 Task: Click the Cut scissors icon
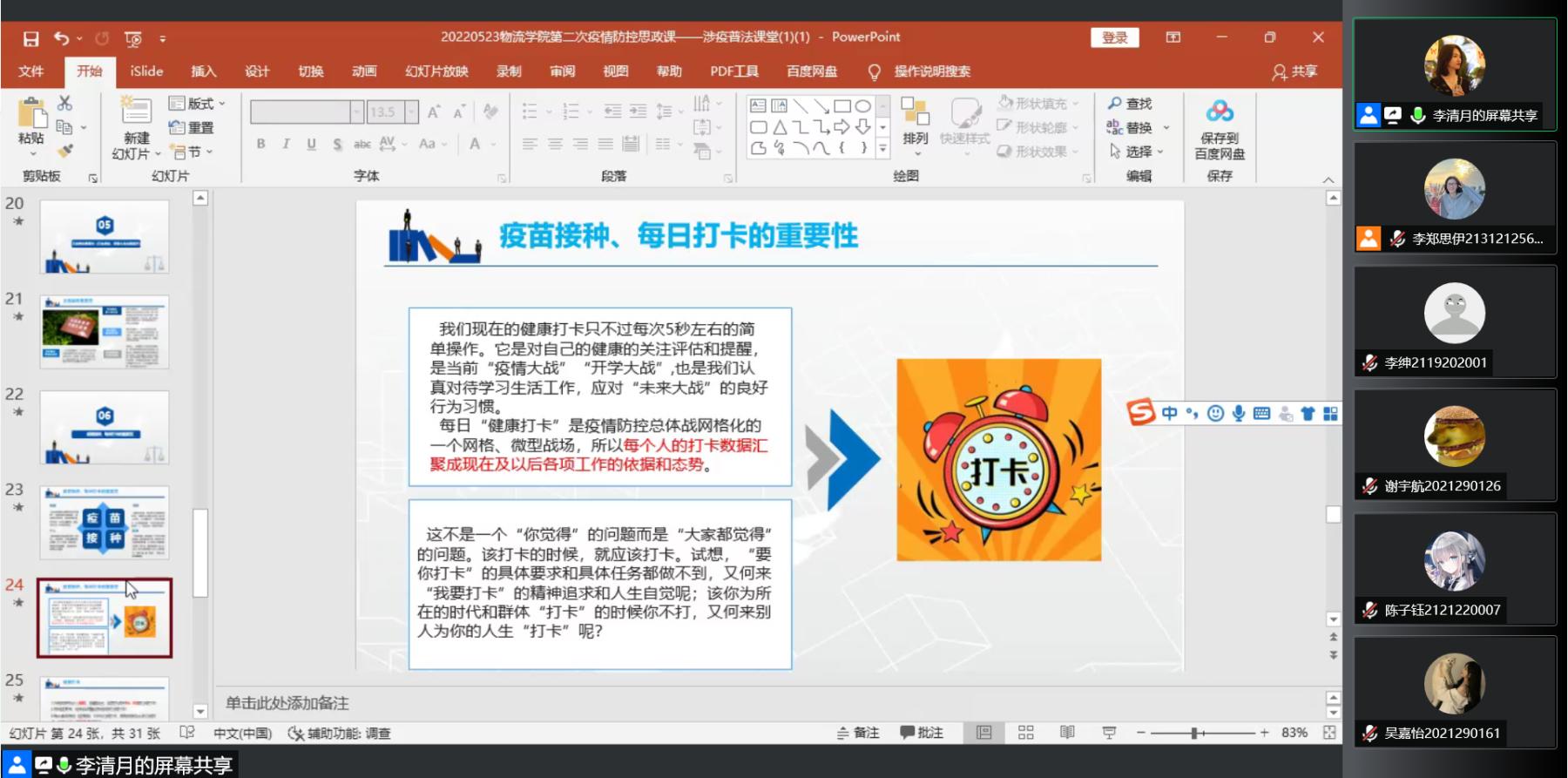pos(64,104)
